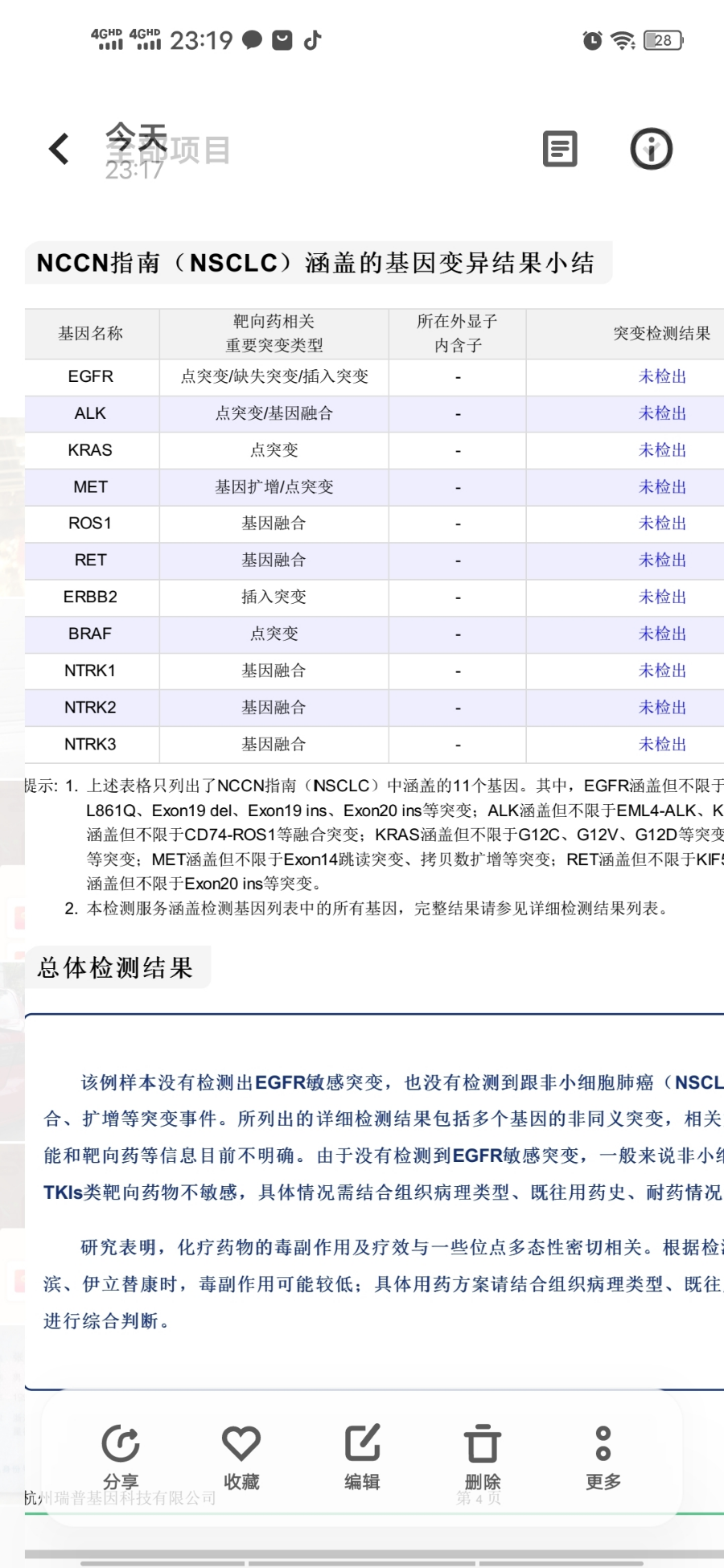This screenshot has width=724, height=1568.
Task: Tap the TikTok notification icon
Action: [x=313, y=40]
